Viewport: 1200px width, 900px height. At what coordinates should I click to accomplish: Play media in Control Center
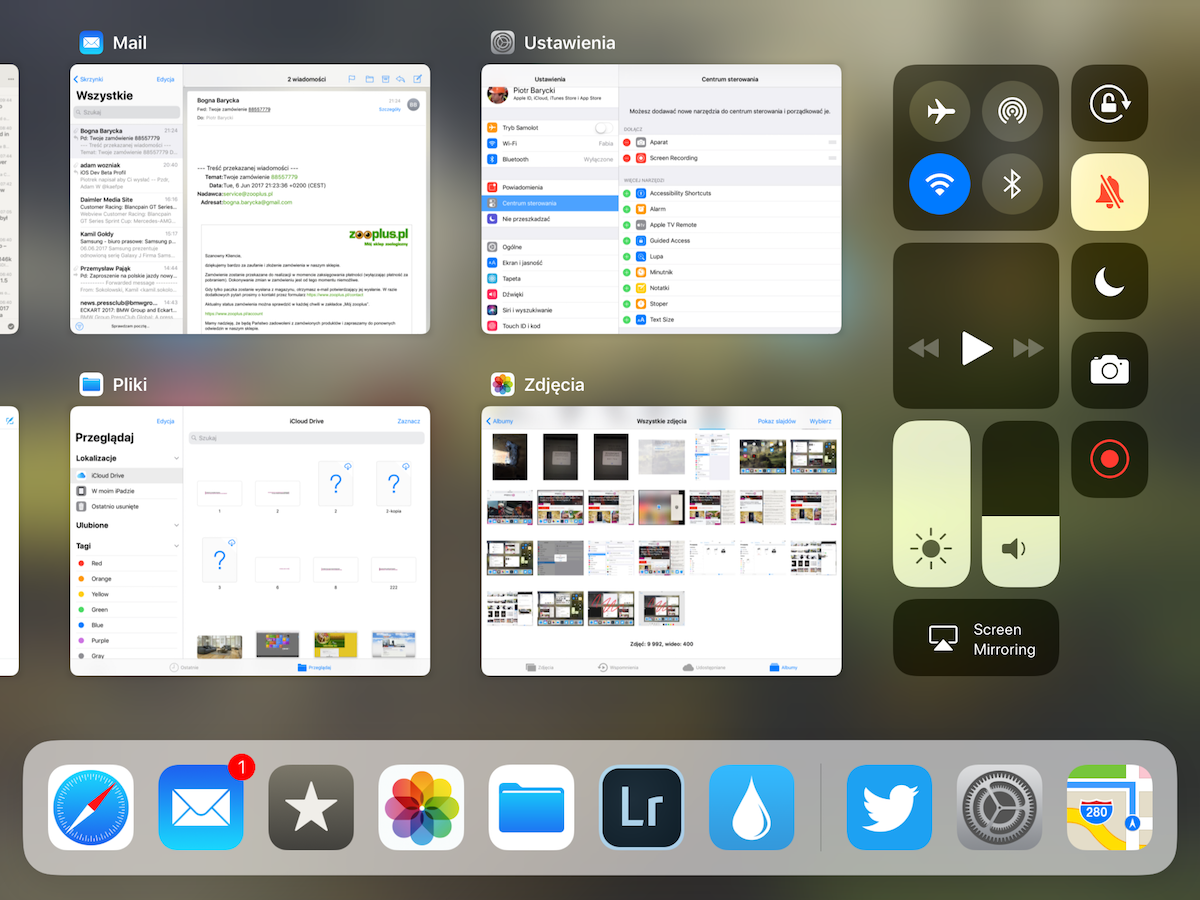[x=976, y=348]
